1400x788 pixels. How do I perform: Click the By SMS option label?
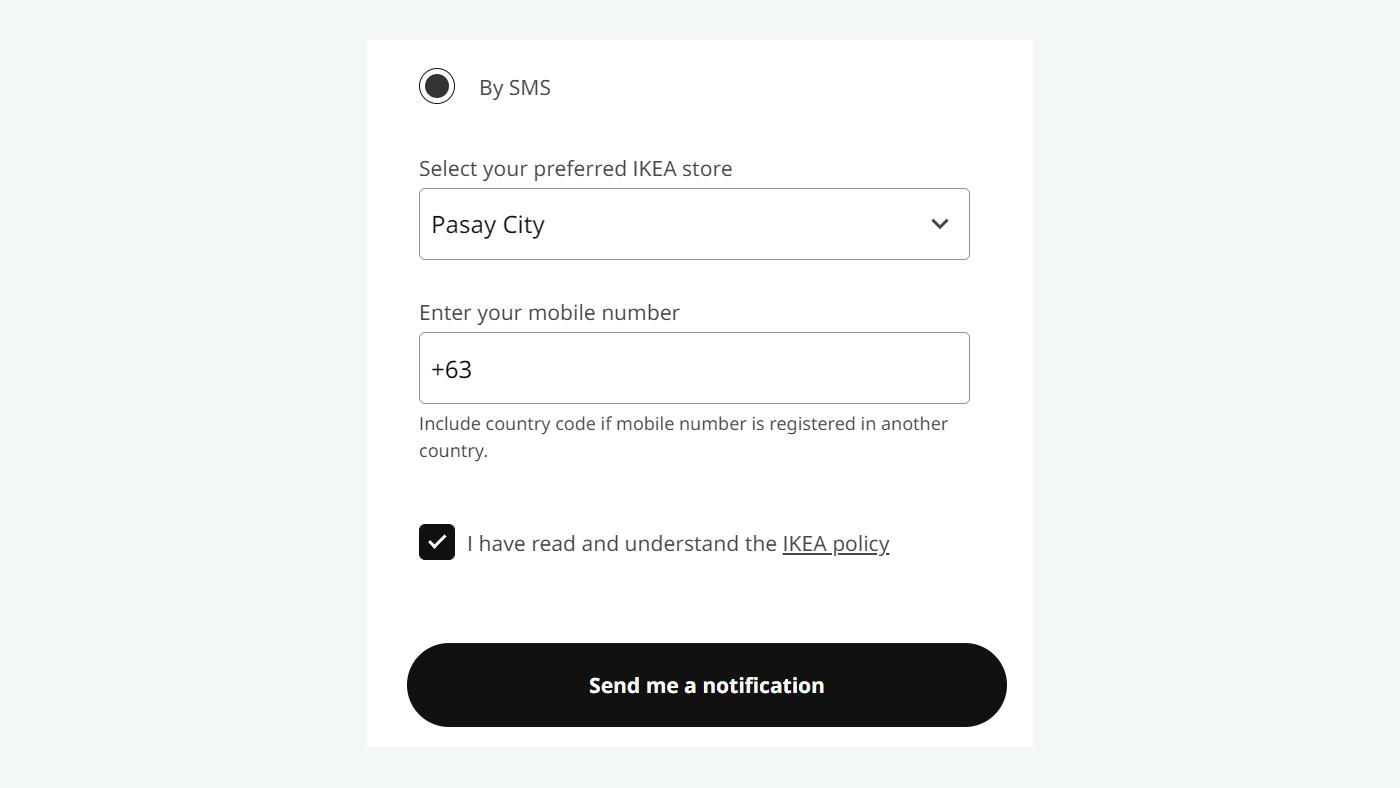click(x=514, y=88)
